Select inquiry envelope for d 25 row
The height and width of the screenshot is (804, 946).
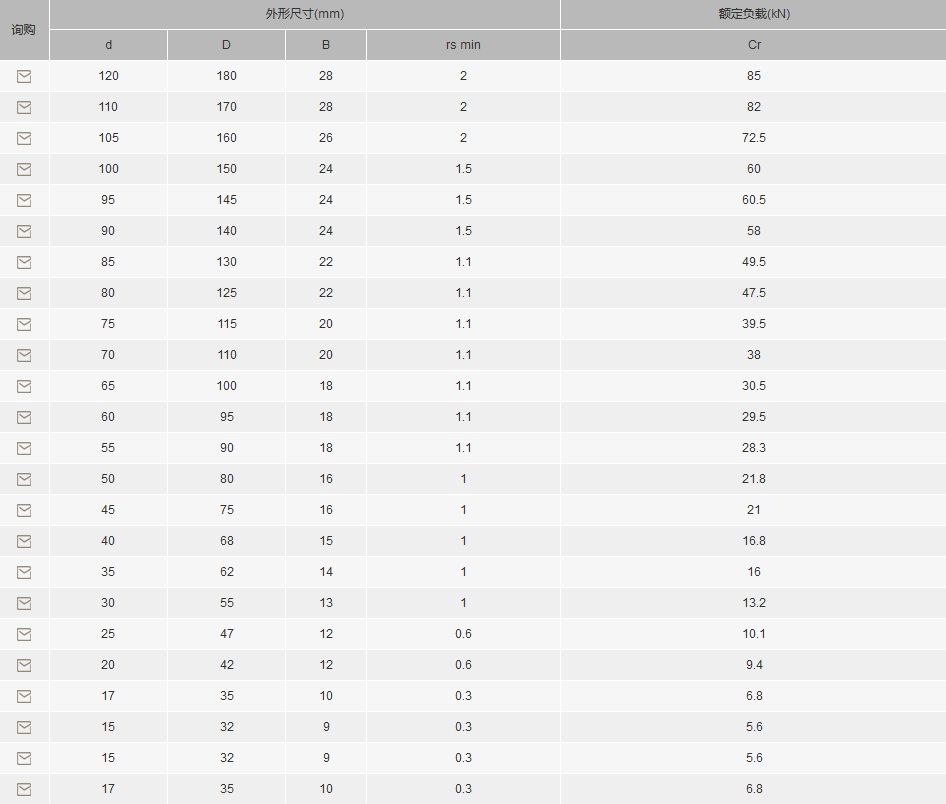(24, 635)
